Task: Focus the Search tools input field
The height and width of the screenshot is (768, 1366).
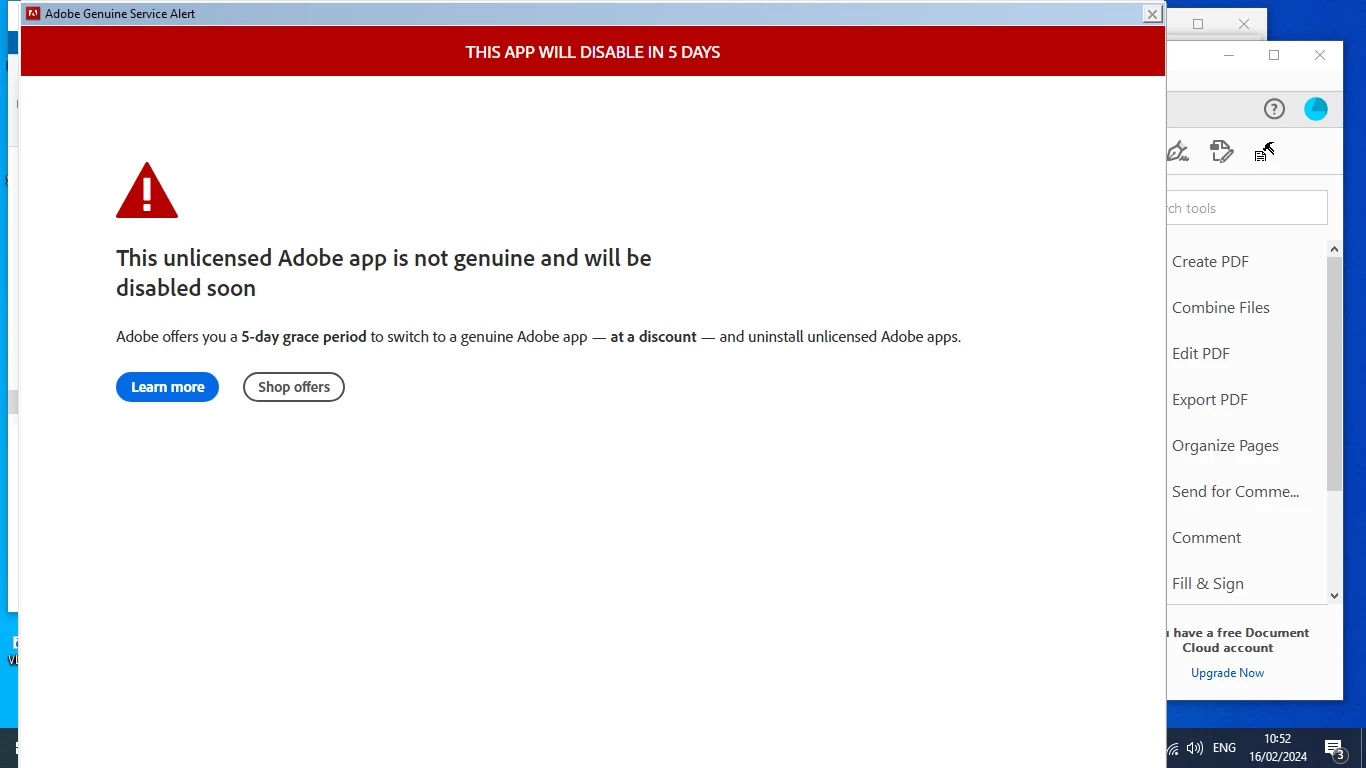Action: [x=1247, y=208]
